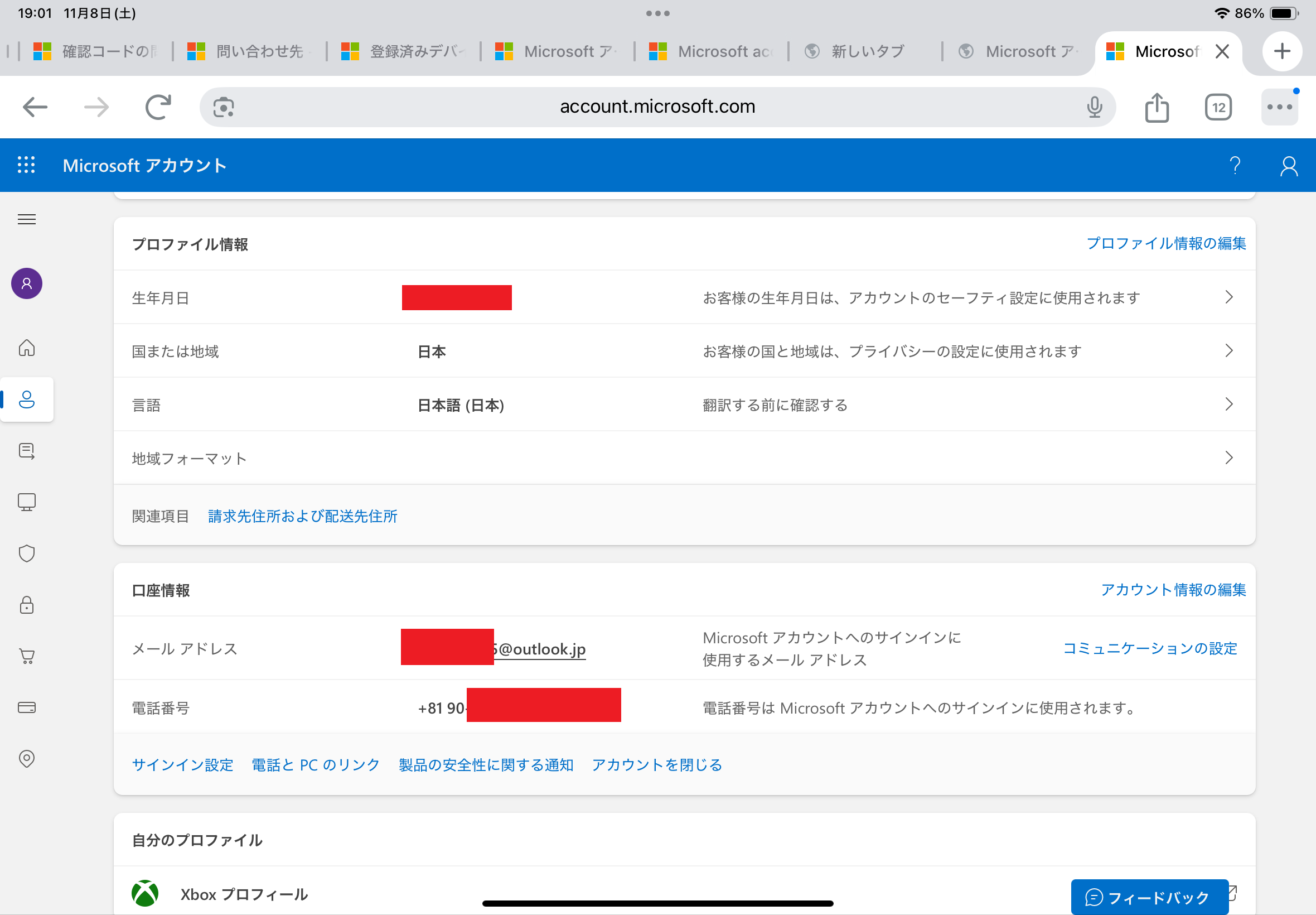Open the navigation hamburger menu
The width and height of the screenshot is (1316, 915).
pos(26,219)
